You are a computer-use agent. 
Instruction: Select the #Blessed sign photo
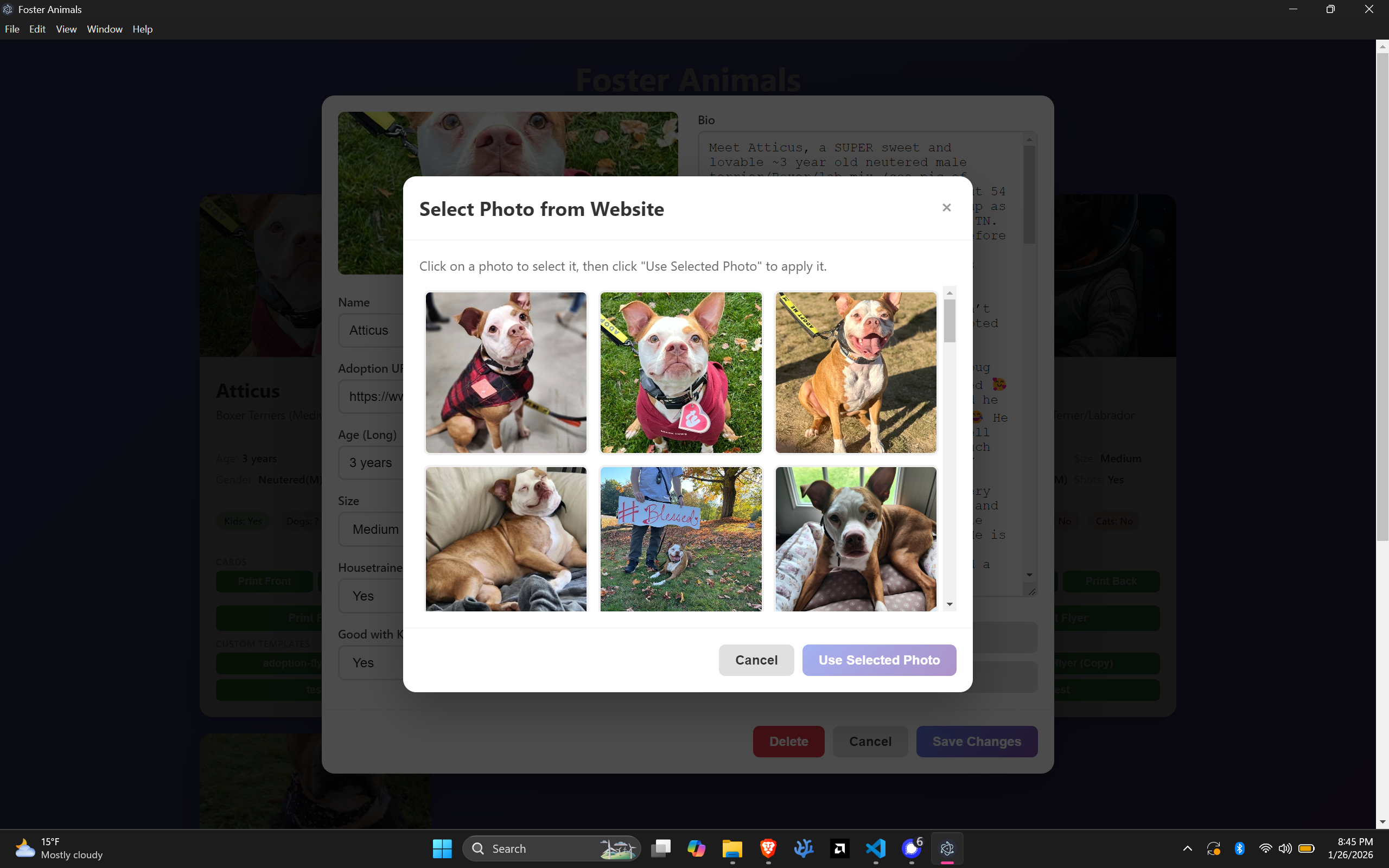[681, 539]
